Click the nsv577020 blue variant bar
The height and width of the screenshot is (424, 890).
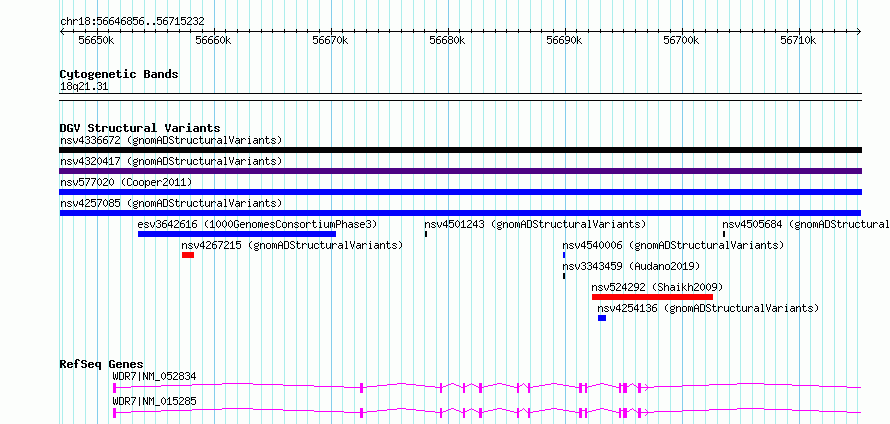tap(460, 192)
